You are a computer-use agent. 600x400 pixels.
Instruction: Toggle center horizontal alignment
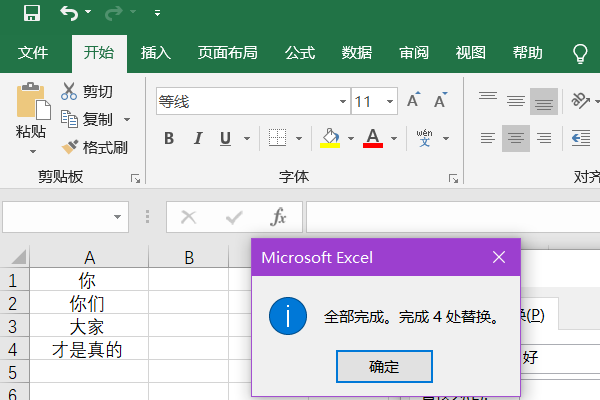(x=515, y=138)
